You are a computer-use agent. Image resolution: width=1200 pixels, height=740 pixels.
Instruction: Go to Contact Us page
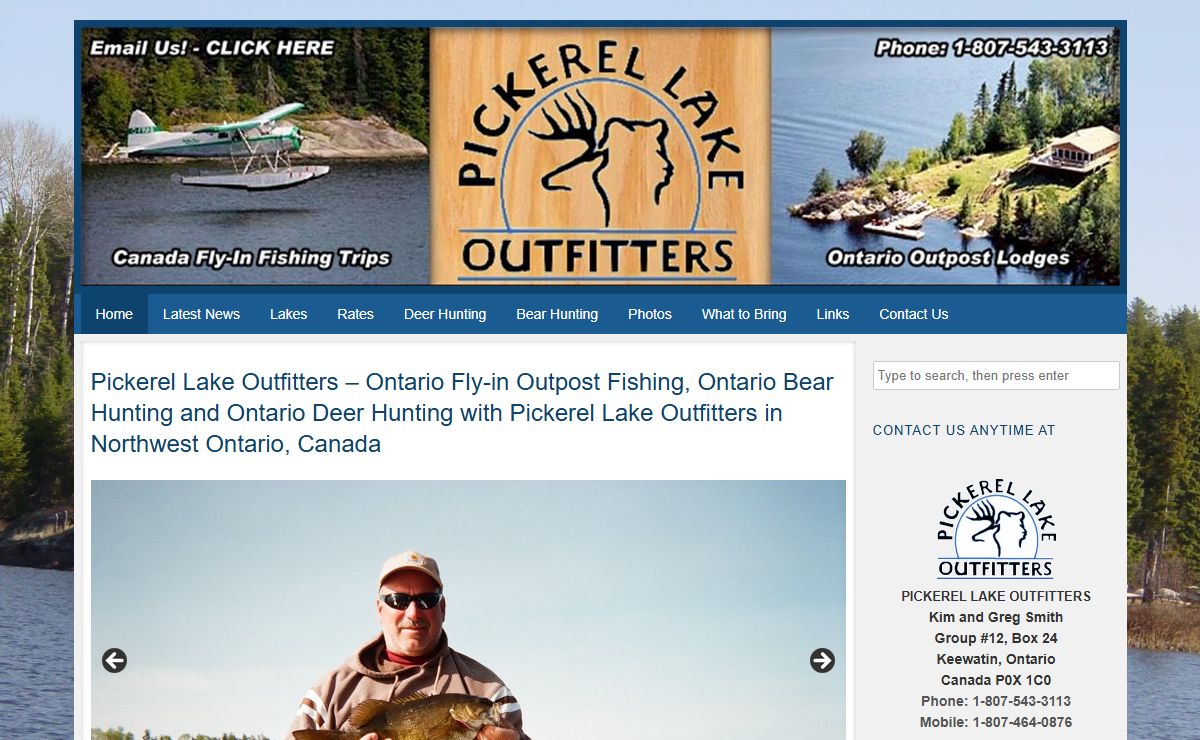(913, 314)
